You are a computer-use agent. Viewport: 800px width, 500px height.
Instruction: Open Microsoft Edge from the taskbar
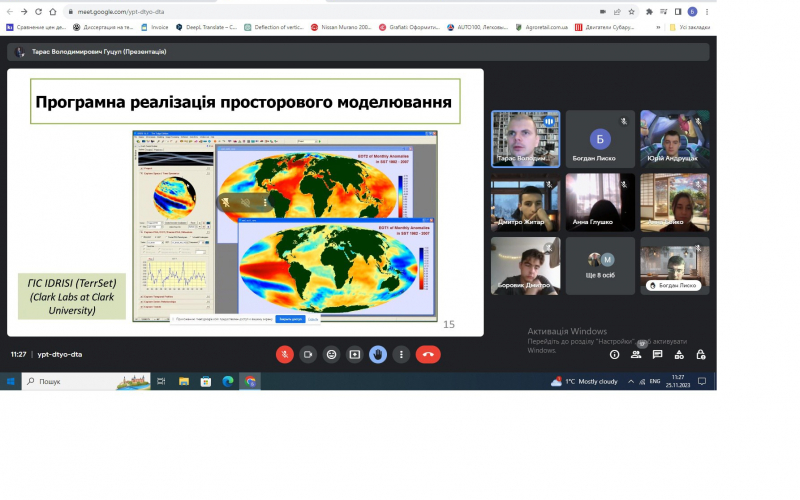tap(228, 381)
